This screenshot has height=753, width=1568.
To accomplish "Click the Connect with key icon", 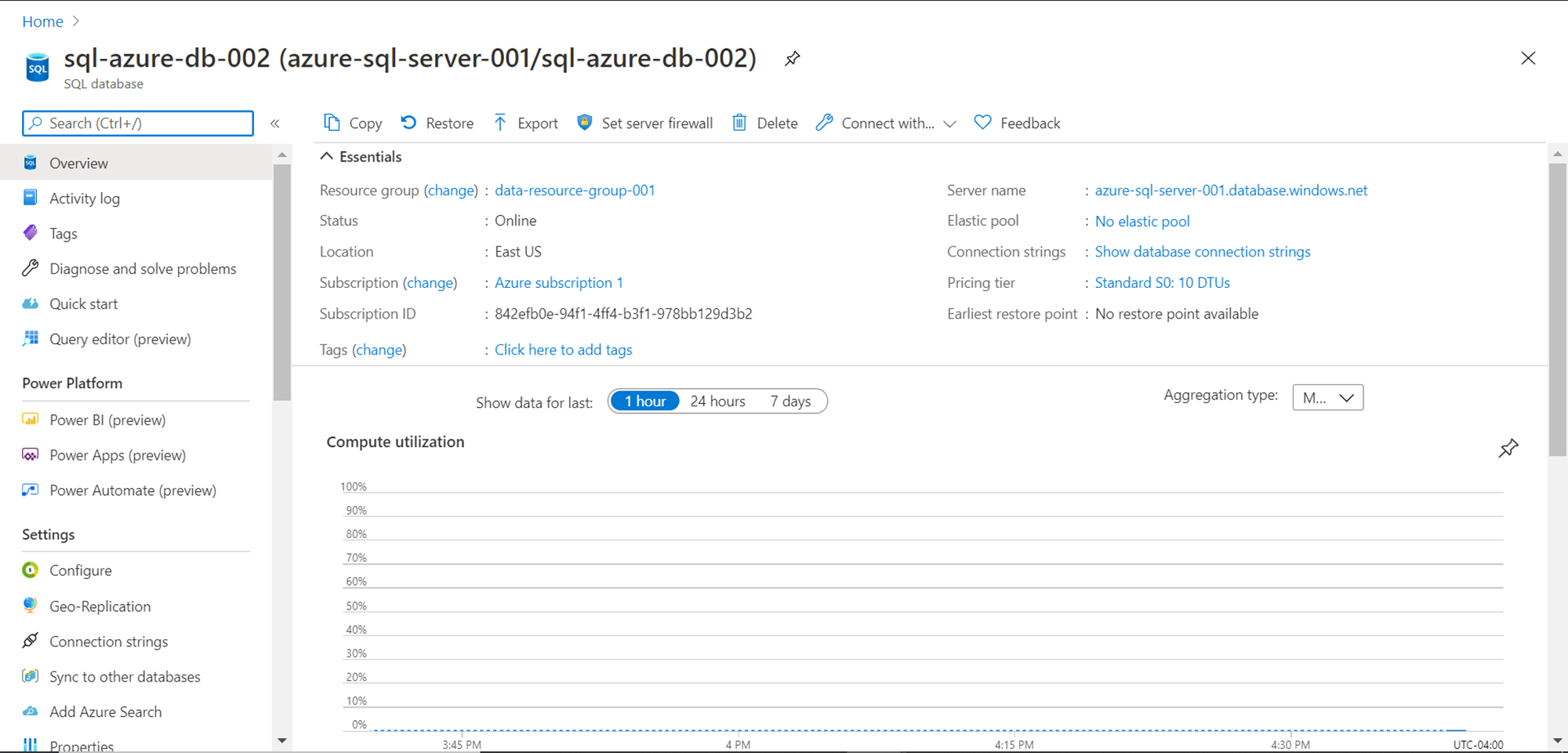I will pyautogui.click(x=824, y=122).
